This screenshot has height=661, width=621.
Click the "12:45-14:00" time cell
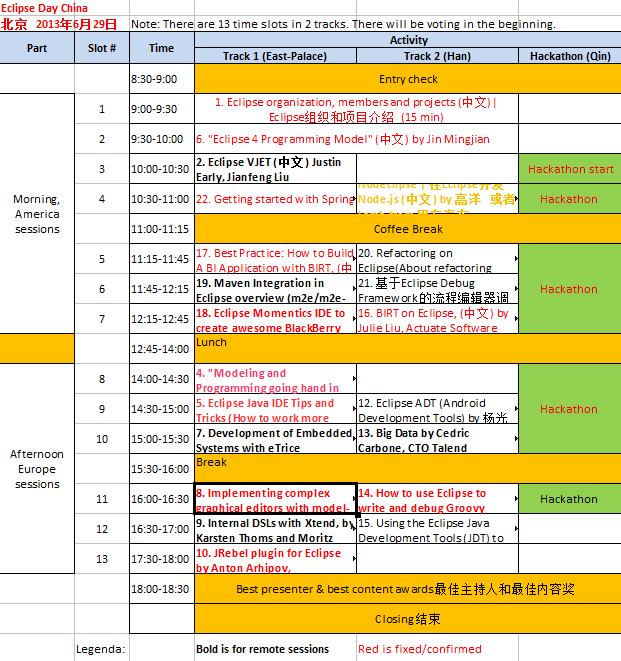click(x=161, y=349)
